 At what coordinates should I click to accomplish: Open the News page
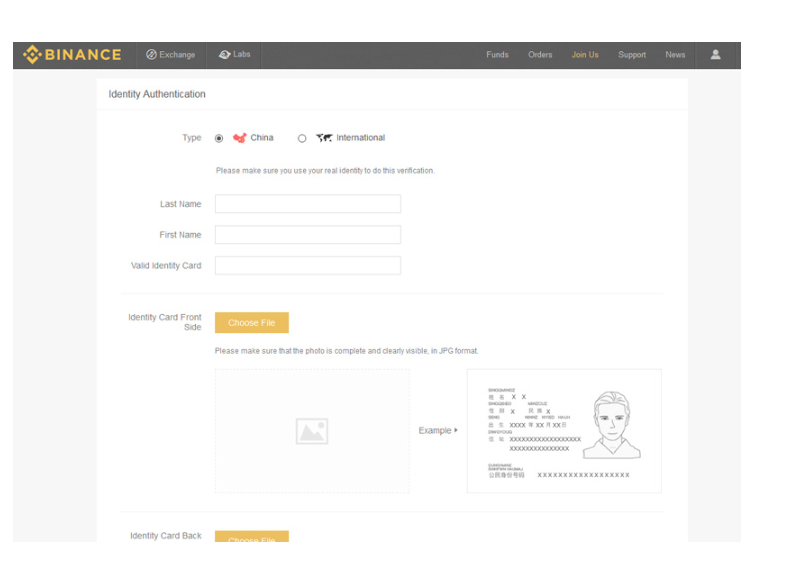click(675, 55)
